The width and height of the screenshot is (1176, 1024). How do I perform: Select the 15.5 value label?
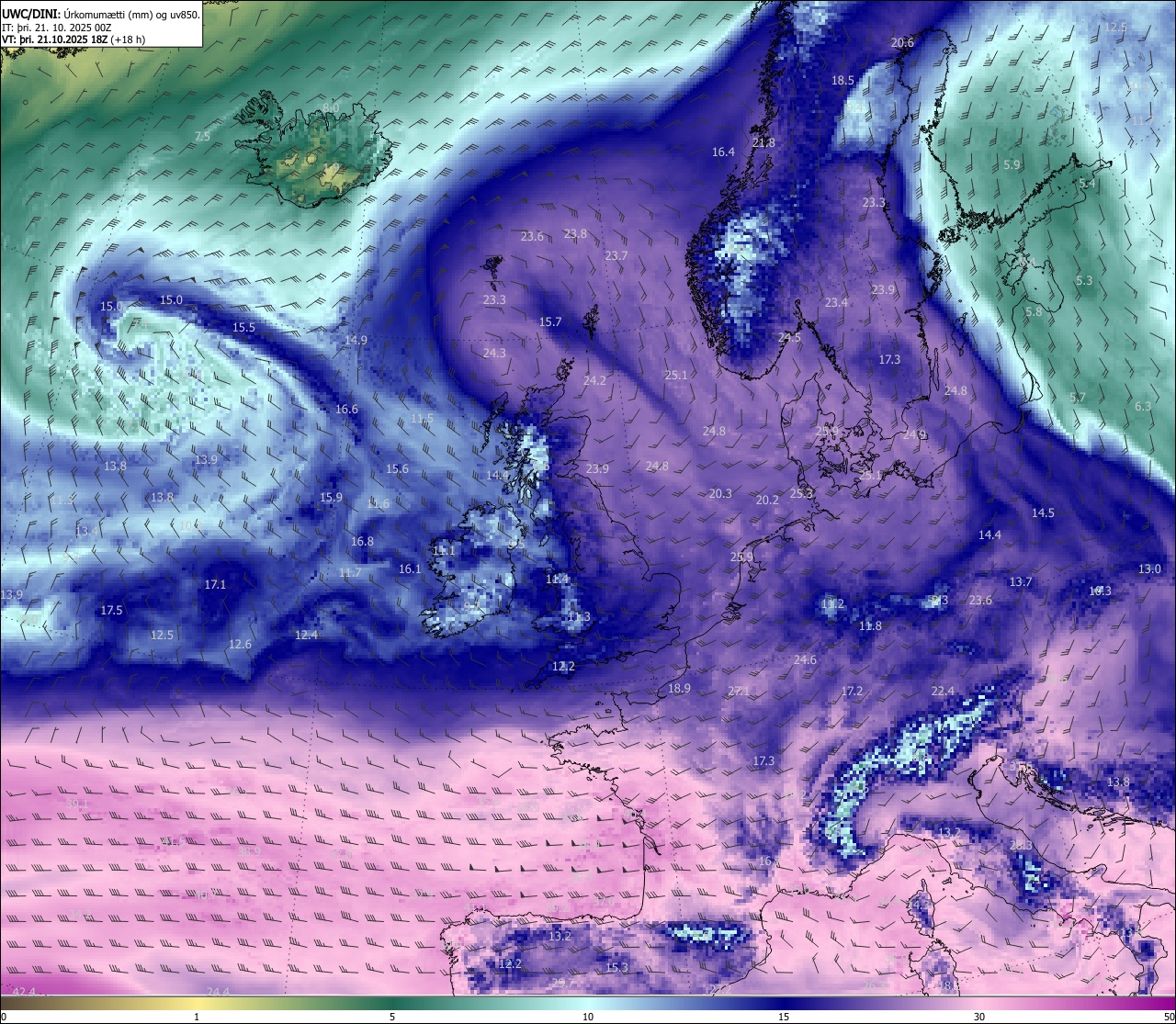(243, 327)
